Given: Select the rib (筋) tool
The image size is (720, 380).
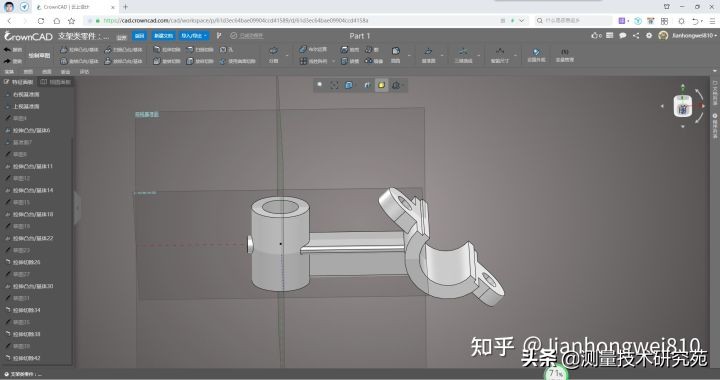Looking at the screenshot, I should click(372, 50).
